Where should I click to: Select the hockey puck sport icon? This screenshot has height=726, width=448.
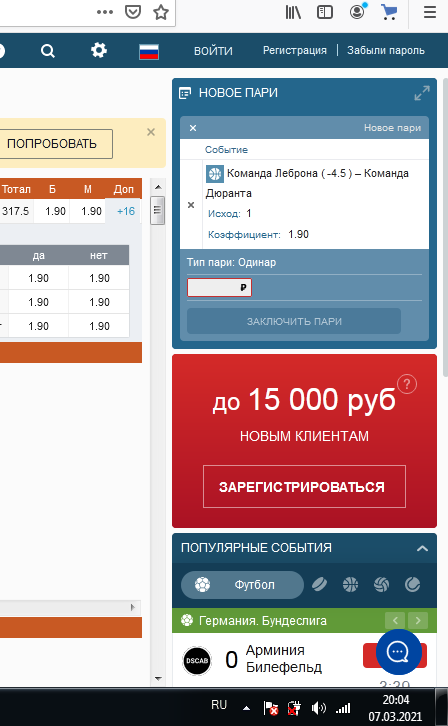[x=319, y=584]
